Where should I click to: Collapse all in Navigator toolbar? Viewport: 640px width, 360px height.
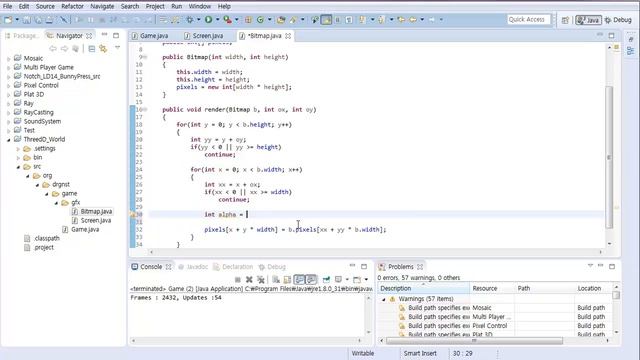(92, 49)
